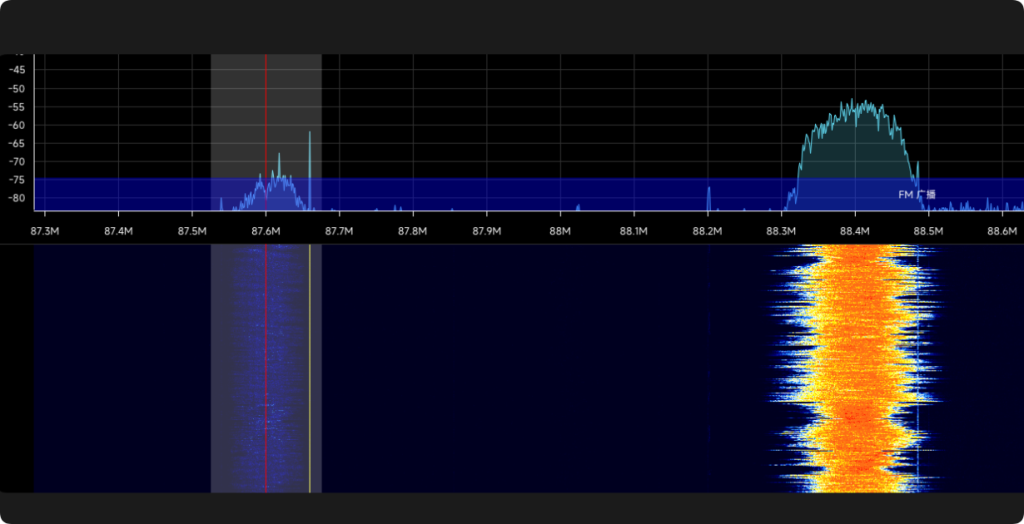Click the 88.6M frequency axis label
Image resolution: width=1024 pixels, height=524 pixels.
(1002, 232)
